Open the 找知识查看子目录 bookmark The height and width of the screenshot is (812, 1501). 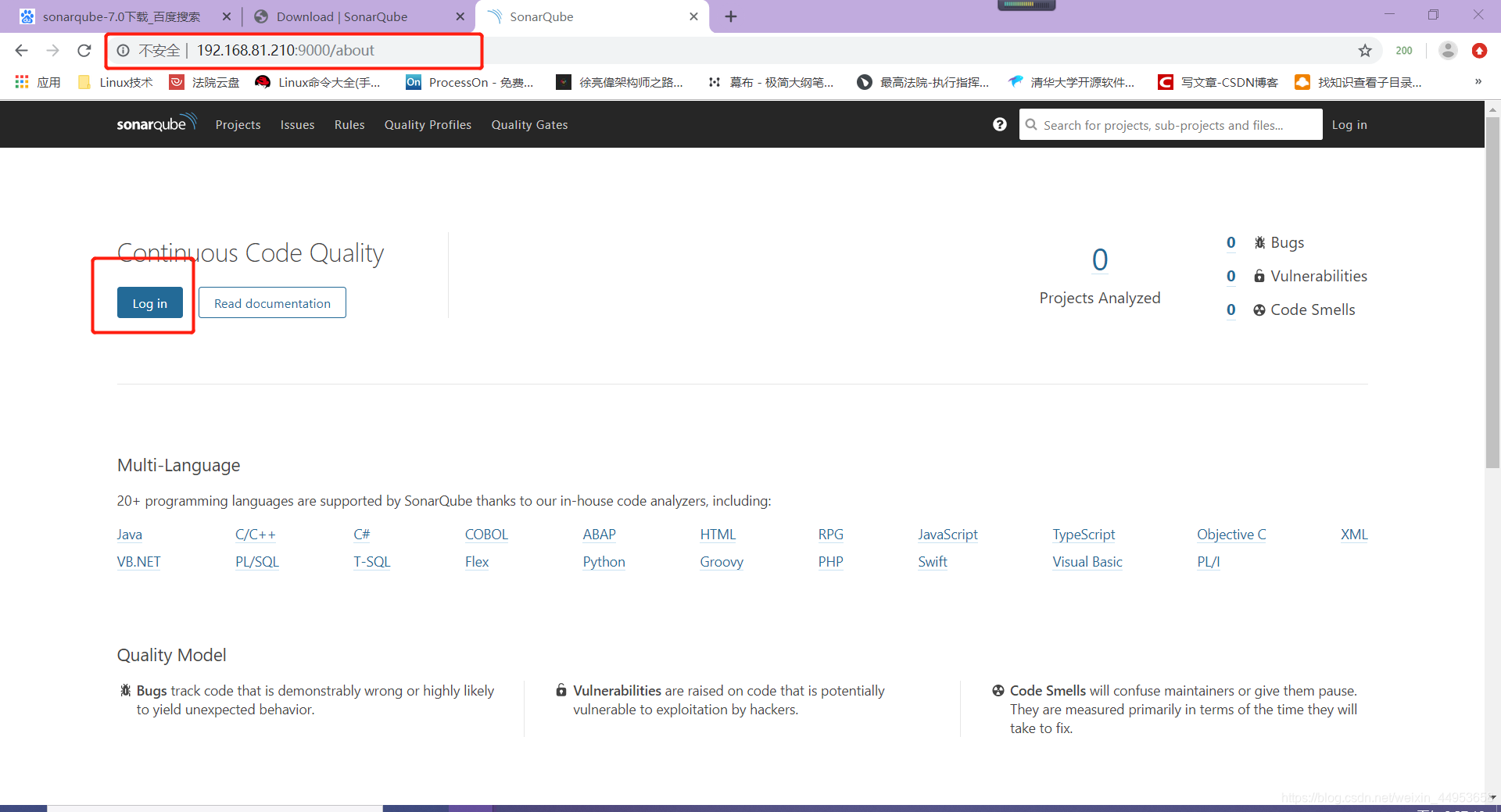pos(1359,82)
